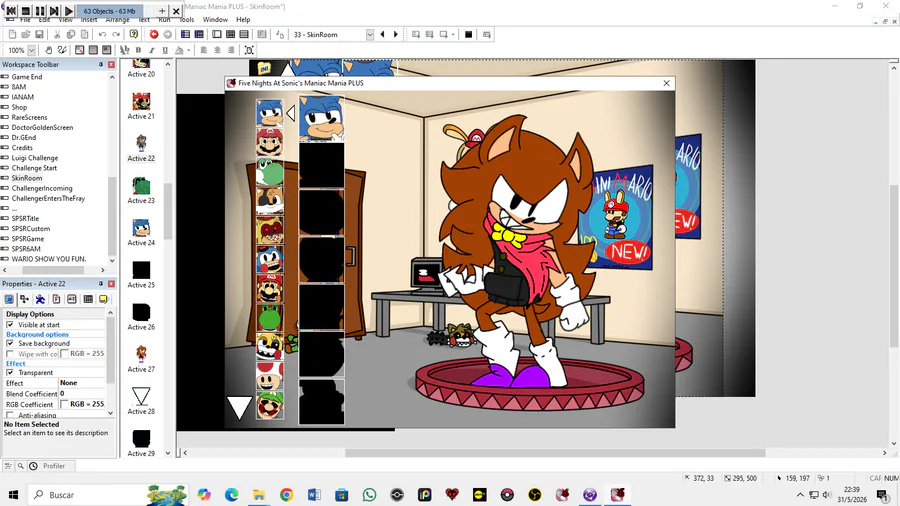
Task: Align text center icon
Action: pos(218,50)
